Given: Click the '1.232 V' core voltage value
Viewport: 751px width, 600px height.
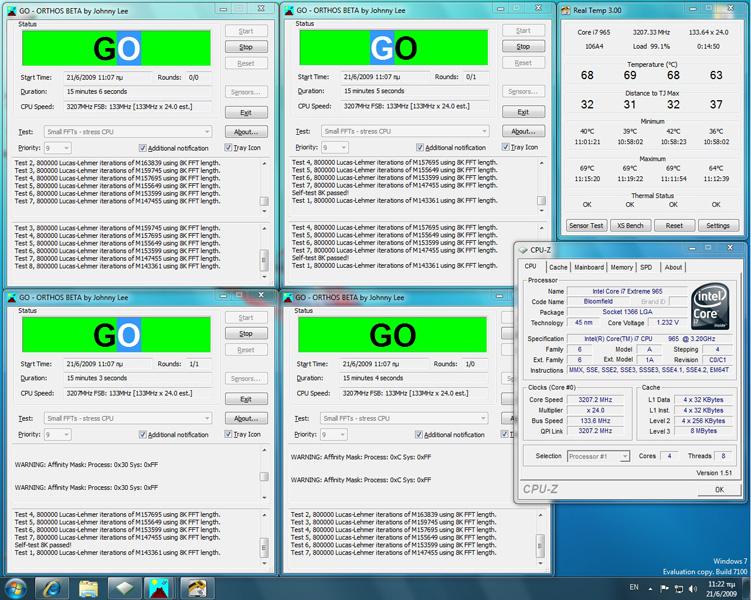Looking at the screenshot, I should pyautogui.click(x=668, y=322).
